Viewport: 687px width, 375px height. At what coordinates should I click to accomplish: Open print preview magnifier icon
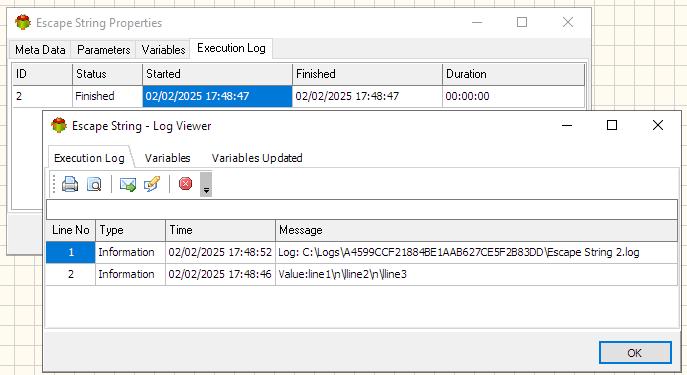94,184
